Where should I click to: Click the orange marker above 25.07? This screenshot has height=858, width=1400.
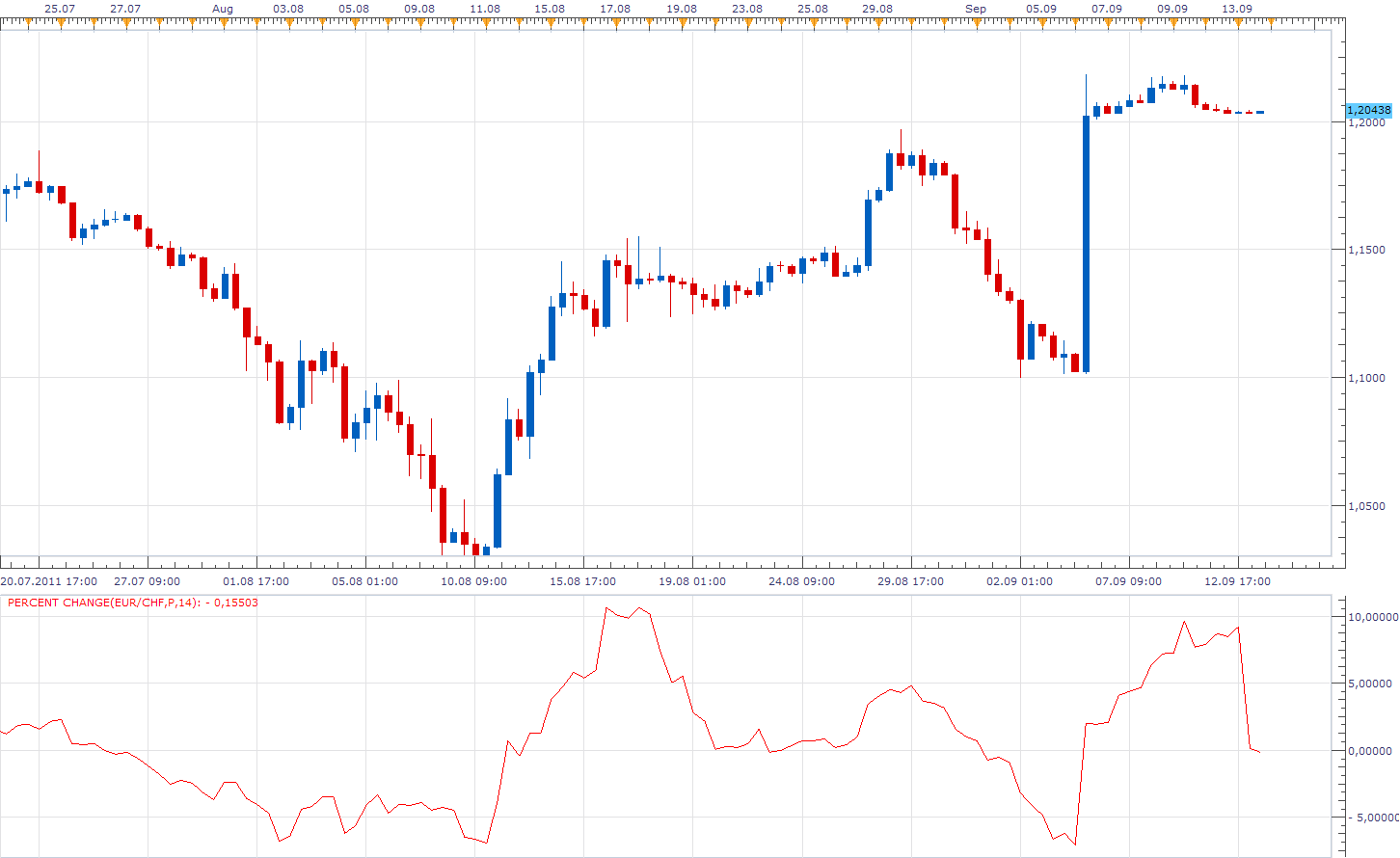tap(60, 24)
